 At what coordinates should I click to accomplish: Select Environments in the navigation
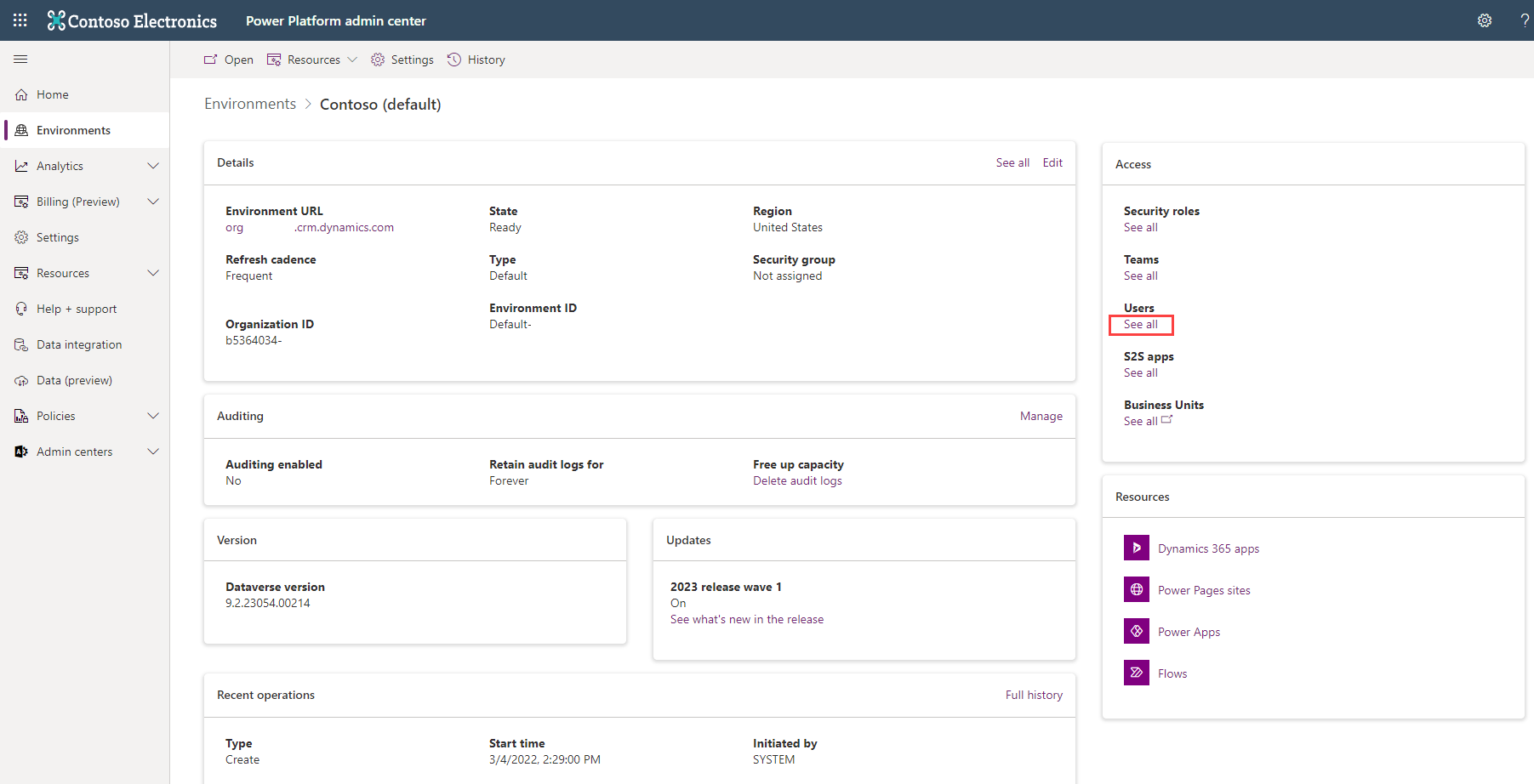[x=73, y=130]
